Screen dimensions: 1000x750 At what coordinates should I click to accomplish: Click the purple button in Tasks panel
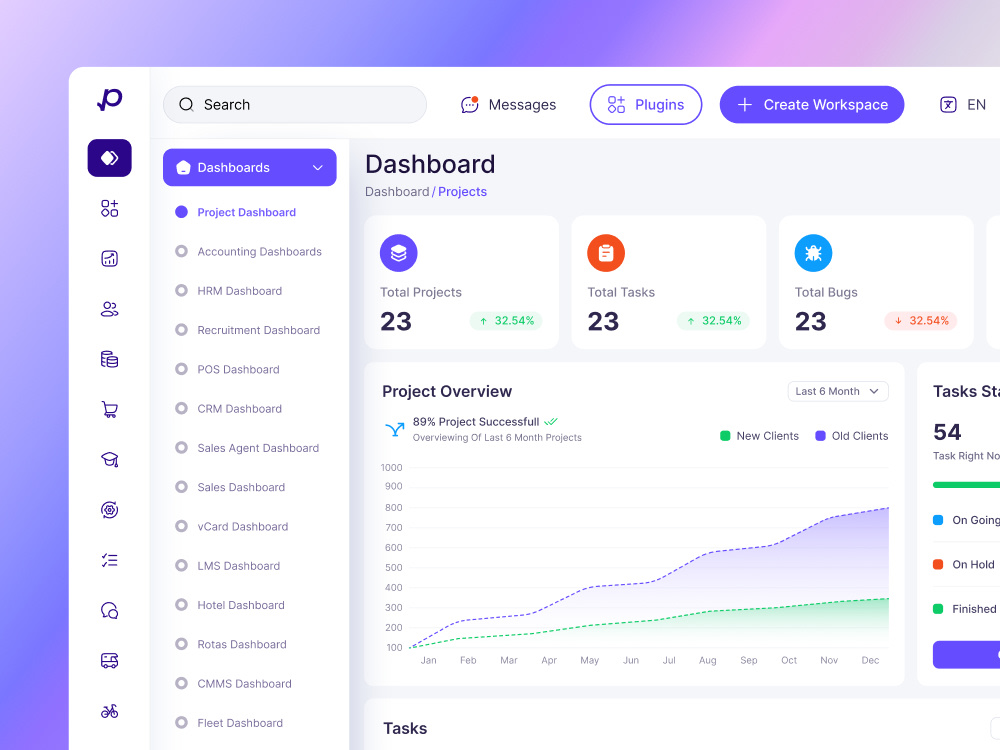point(966,654)
